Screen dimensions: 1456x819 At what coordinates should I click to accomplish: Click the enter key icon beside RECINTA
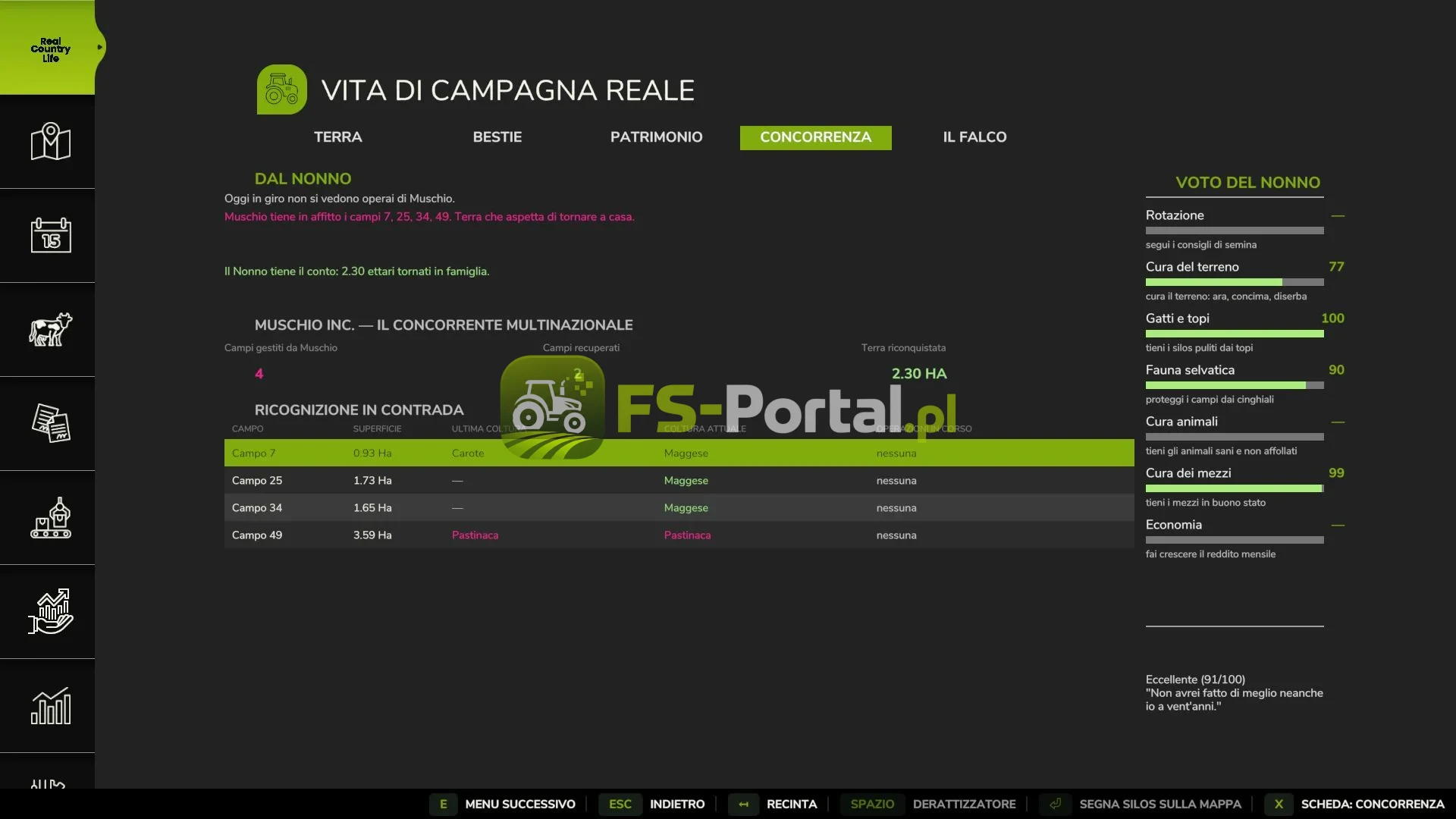point(743,804)
